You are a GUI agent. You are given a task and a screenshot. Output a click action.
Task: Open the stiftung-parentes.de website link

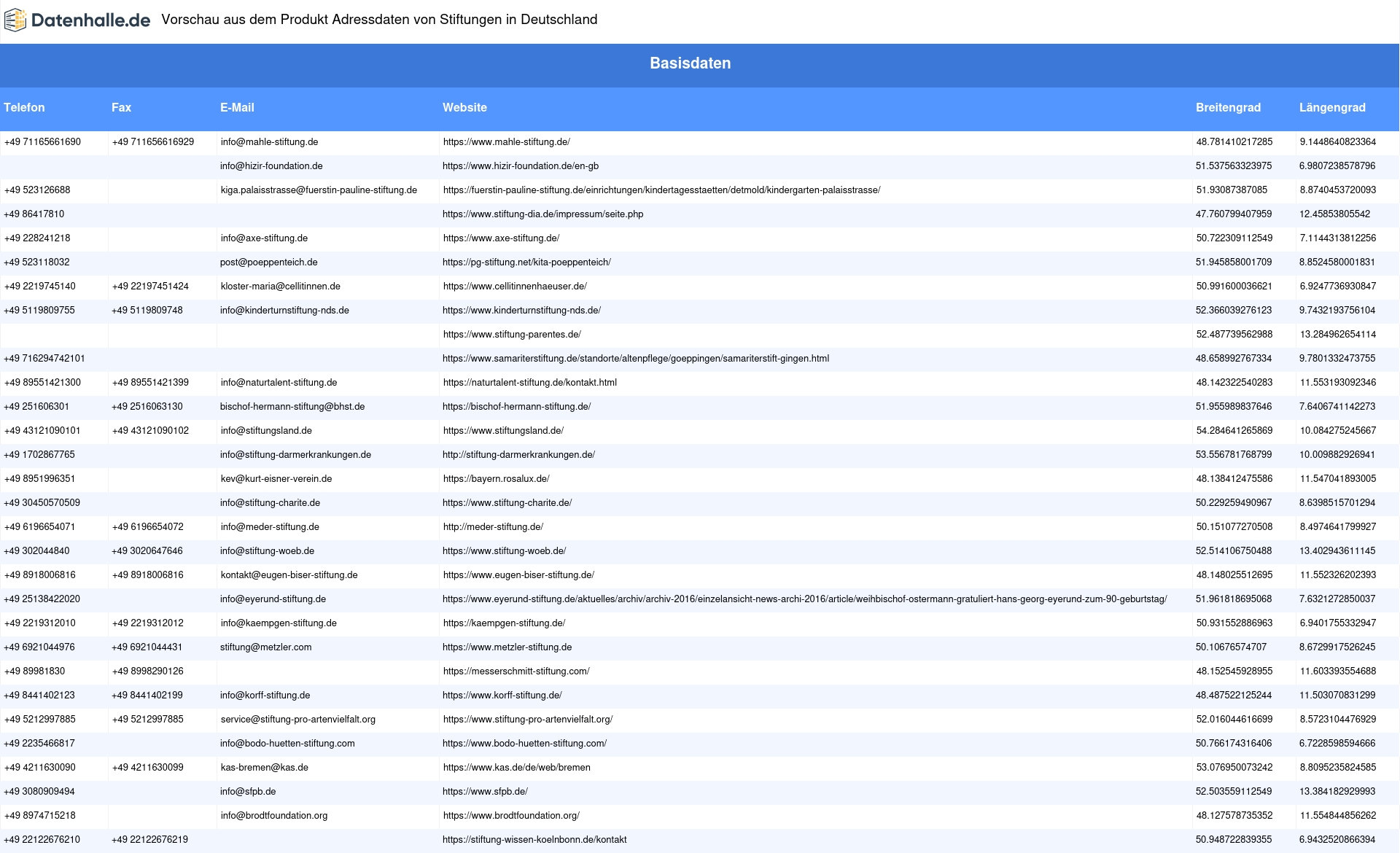[512, 335]
